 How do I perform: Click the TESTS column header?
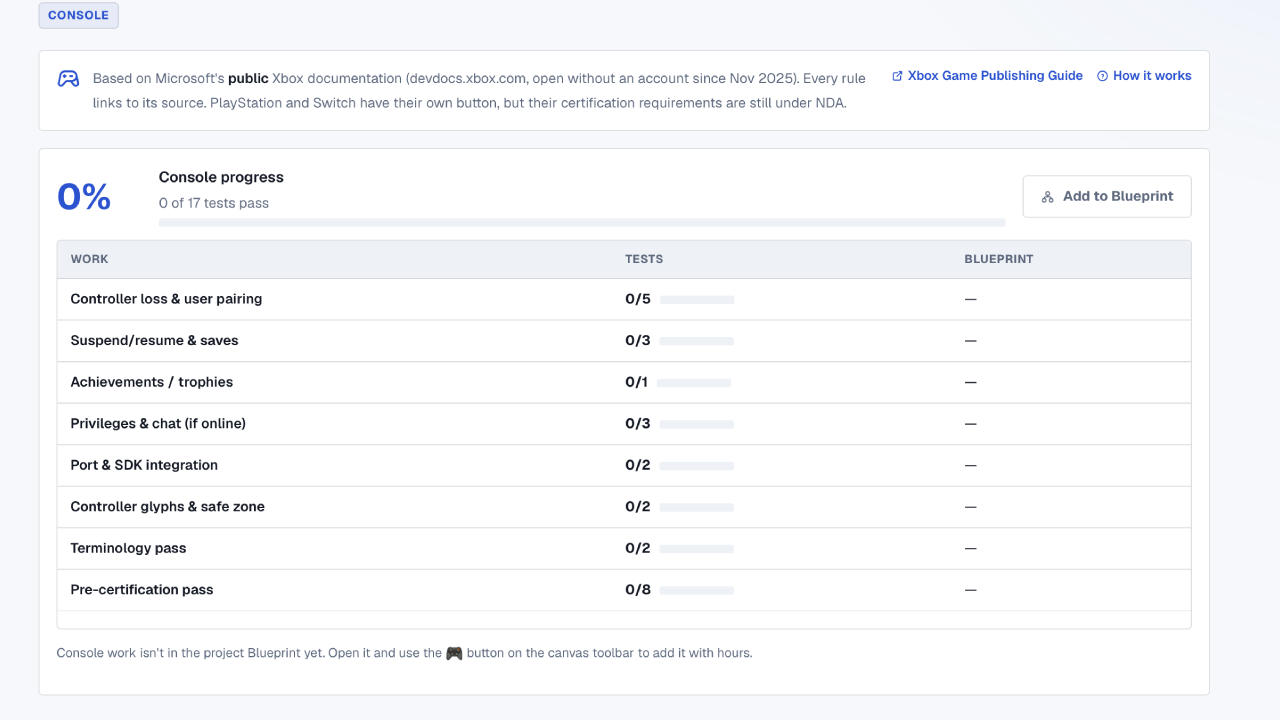[644, 259]
